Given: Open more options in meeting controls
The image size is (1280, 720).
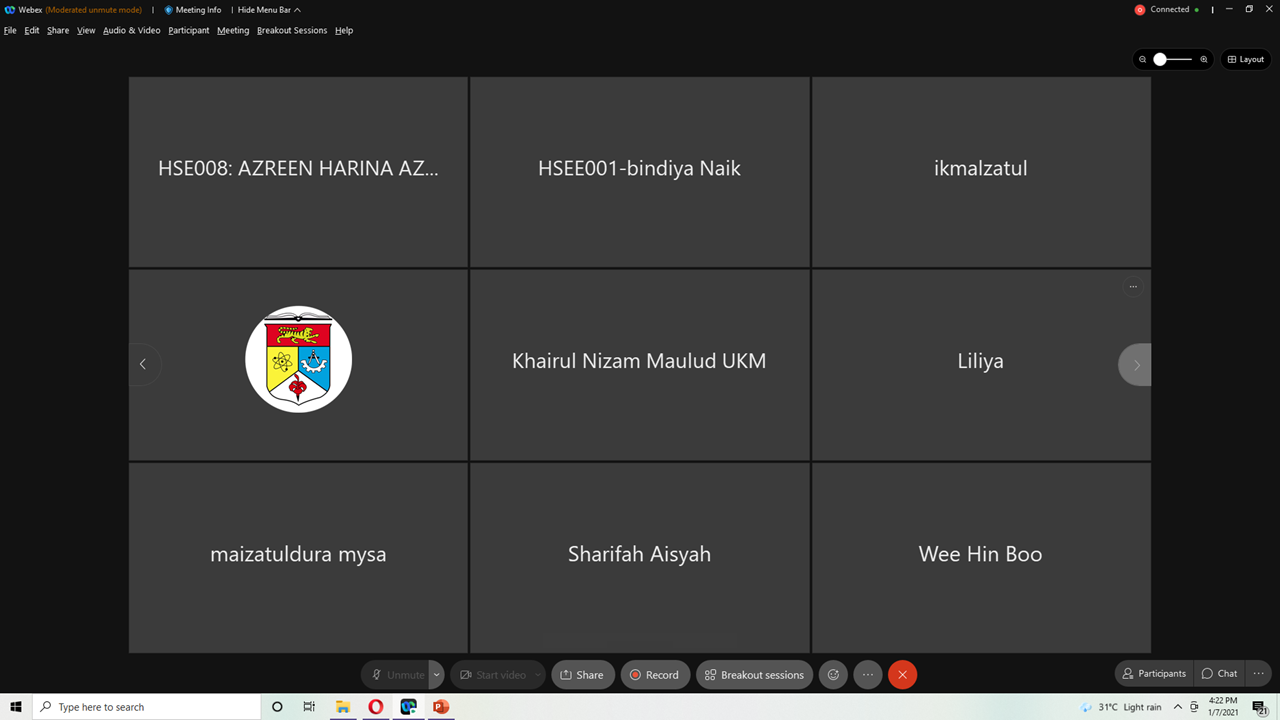Looking at the screenshot, I should 867,675.
